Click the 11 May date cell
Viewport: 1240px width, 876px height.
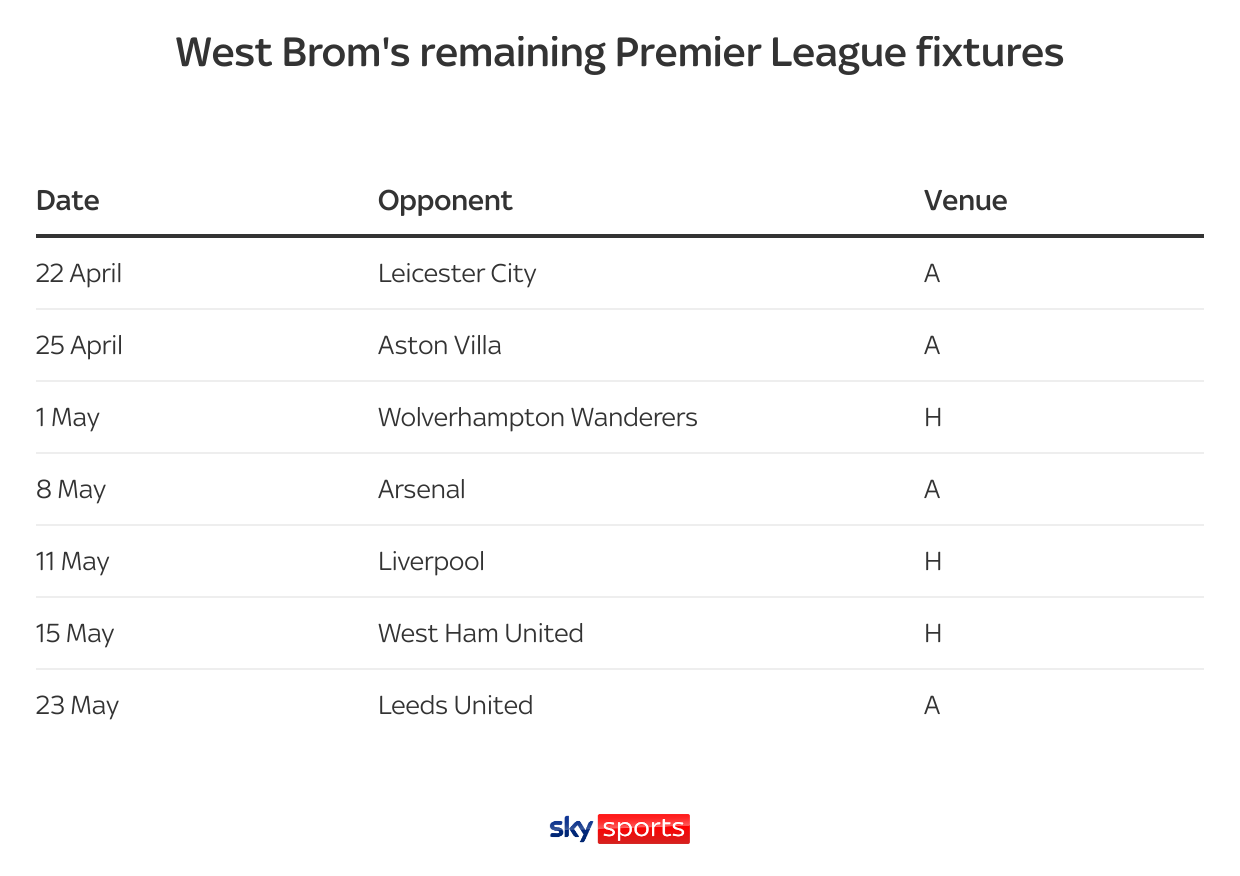tap(73, 561)
